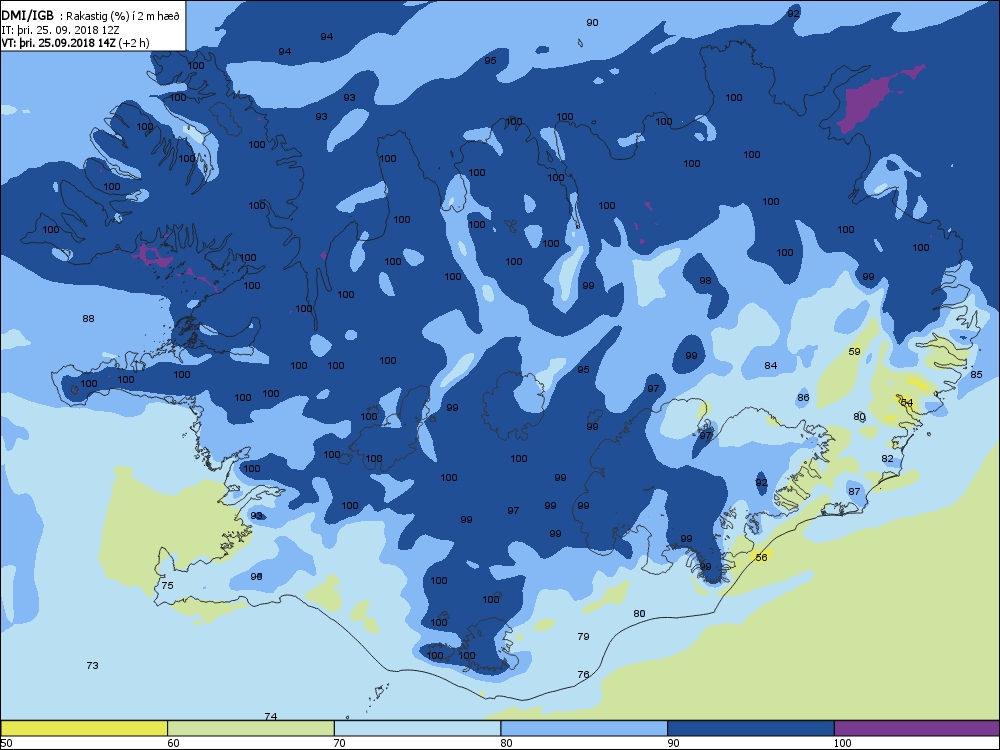Click the legend tick label 70
The image size is (1000, 750).
click(x=339, y=742)
